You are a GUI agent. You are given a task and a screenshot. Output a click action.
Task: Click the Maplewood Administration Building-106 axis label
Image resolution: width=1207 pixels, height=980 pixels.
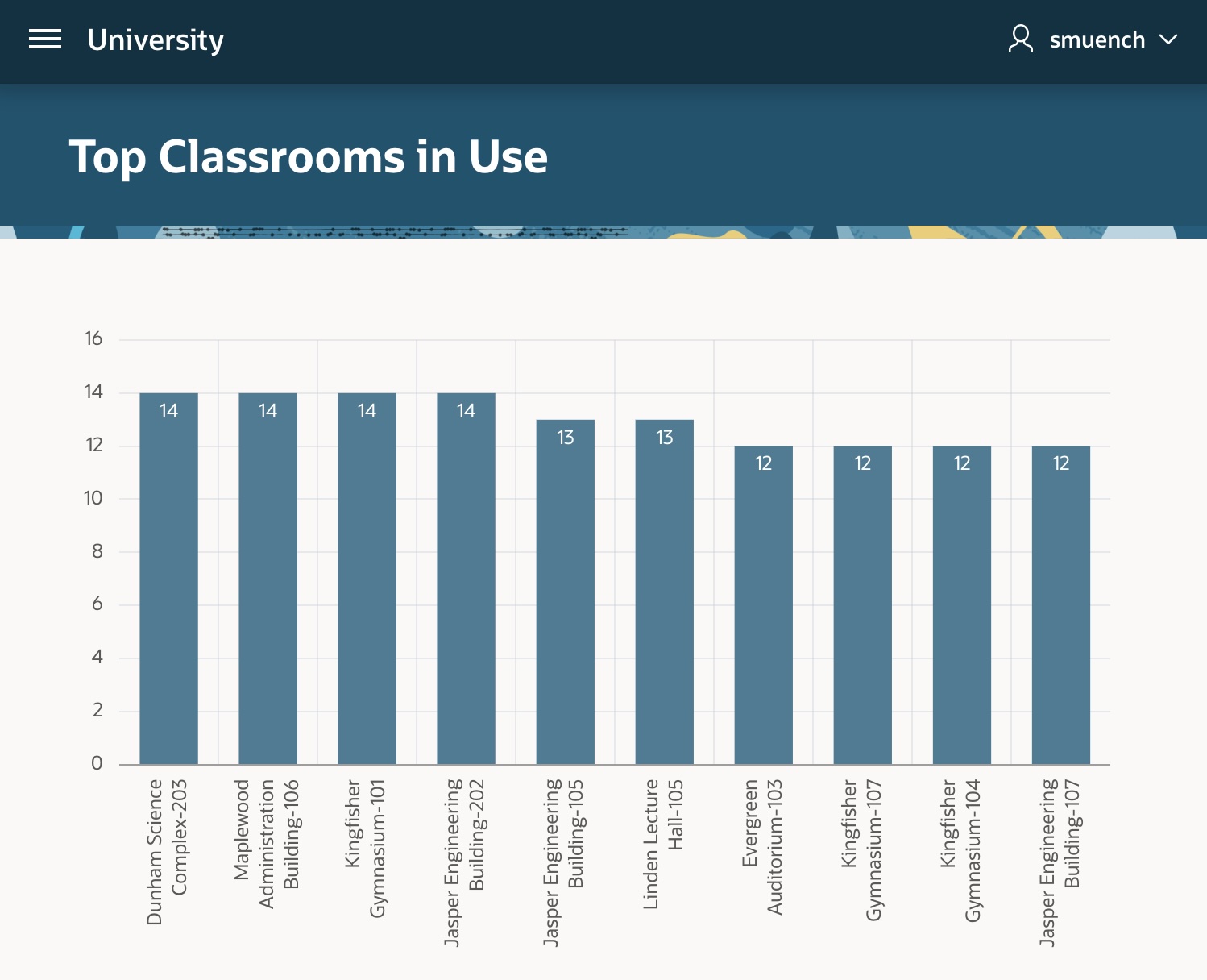click(x=266, y=842)
